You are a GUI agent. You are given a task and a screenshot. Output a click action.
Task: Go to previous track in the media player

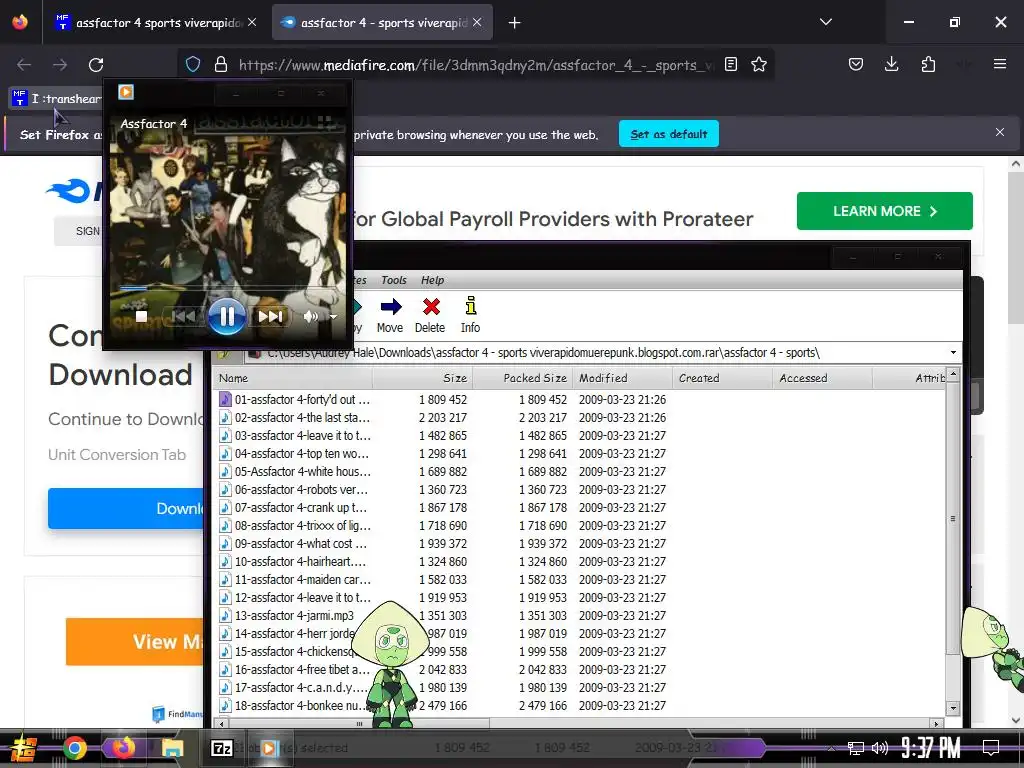[184, 317]
